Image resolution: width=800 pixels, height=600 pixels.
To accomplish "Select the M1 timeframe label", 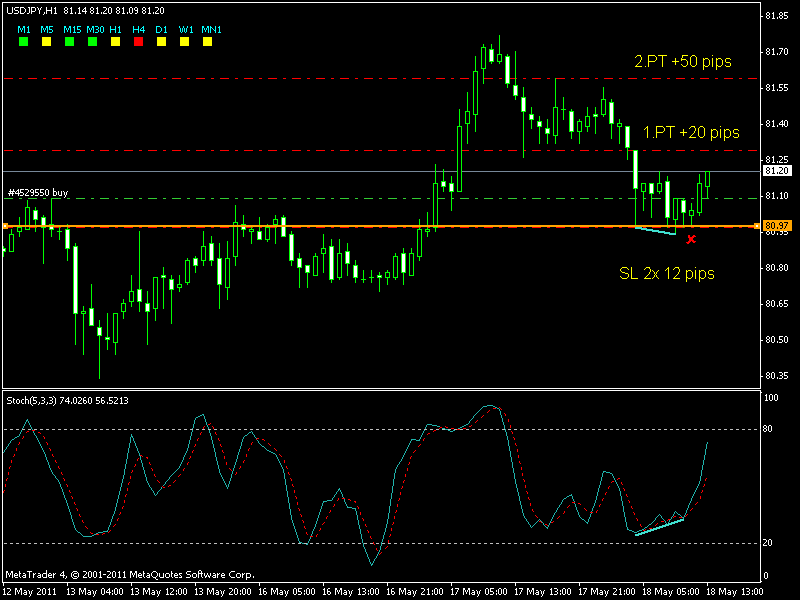I will coord(24,30).
